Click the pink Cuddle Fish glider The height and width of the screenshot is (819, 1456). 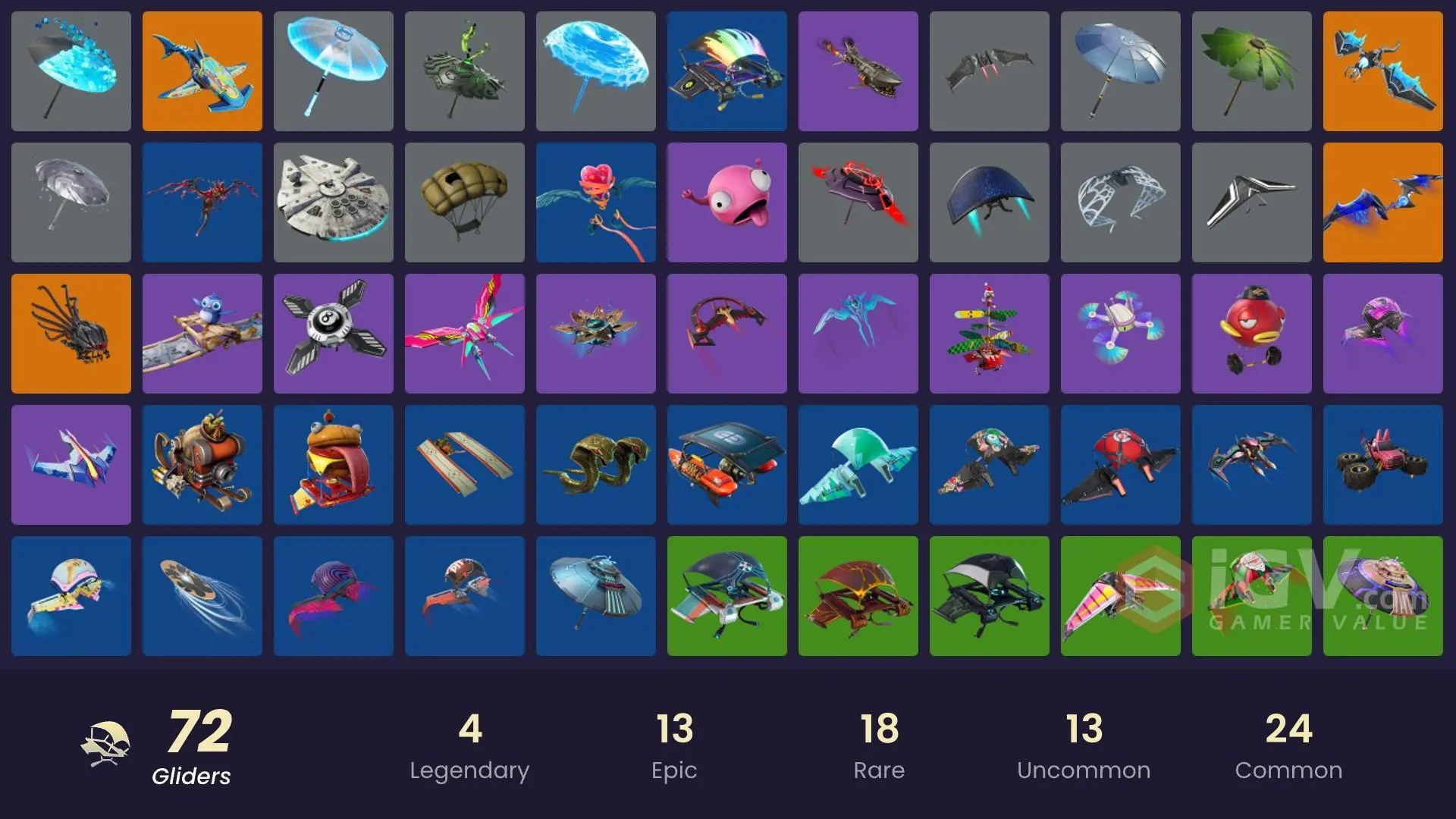[727, 202]
